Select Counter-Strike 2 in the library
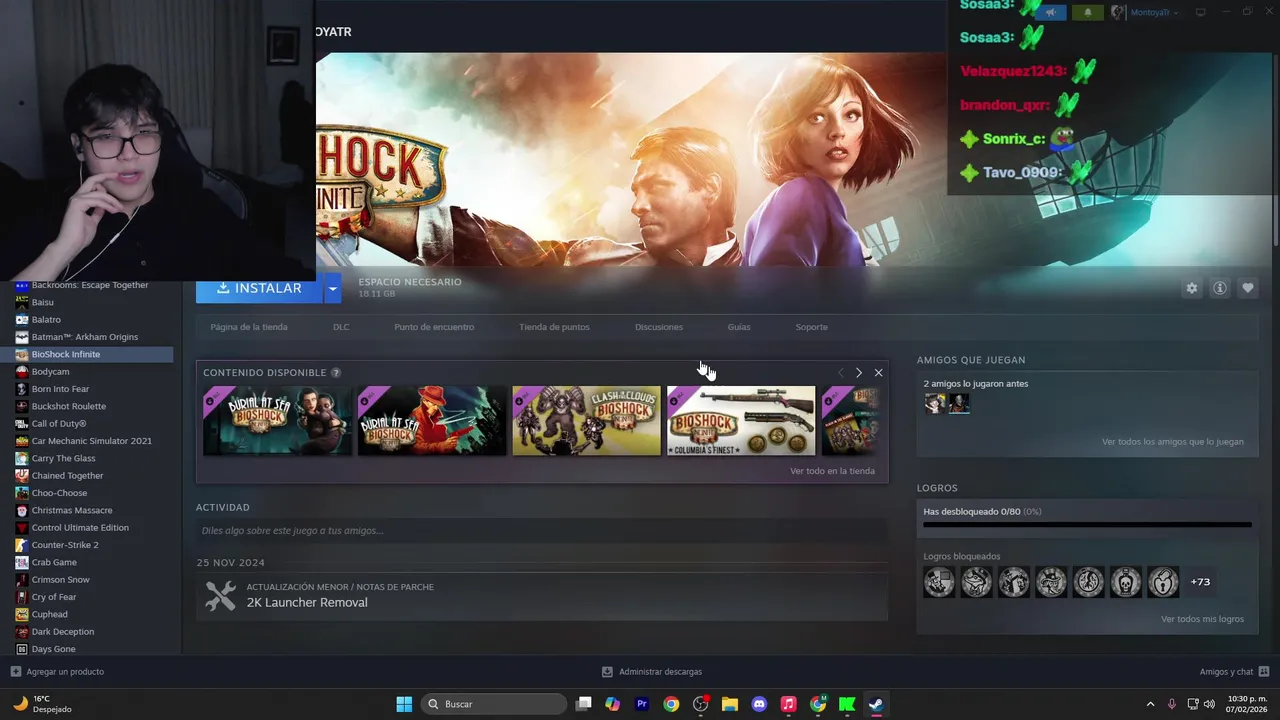The image size is (1280, 720). point(65,545)
